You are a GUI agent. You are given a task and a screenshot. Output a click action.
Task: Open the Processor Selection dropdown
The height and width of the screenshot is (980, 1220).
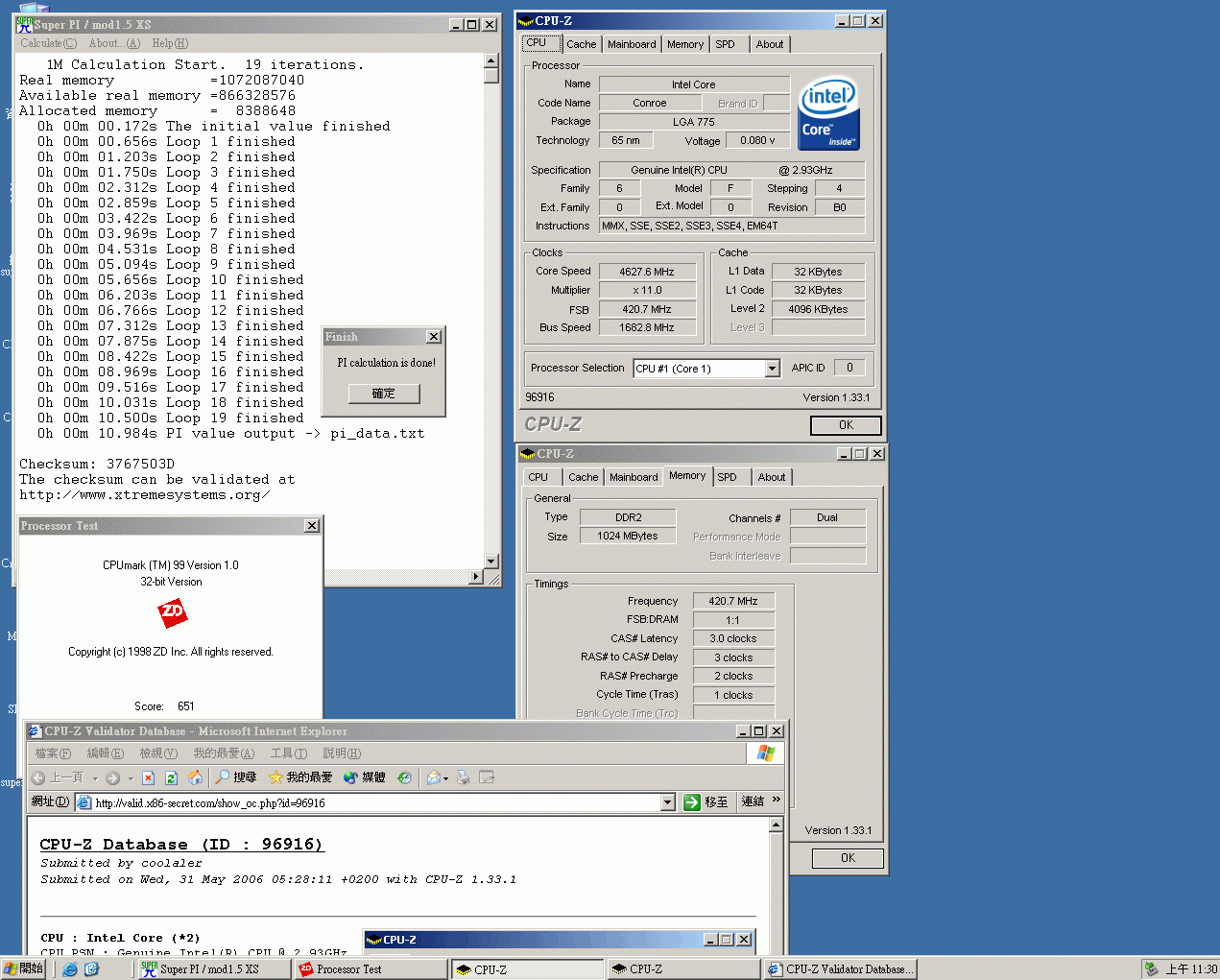[773, 368]
